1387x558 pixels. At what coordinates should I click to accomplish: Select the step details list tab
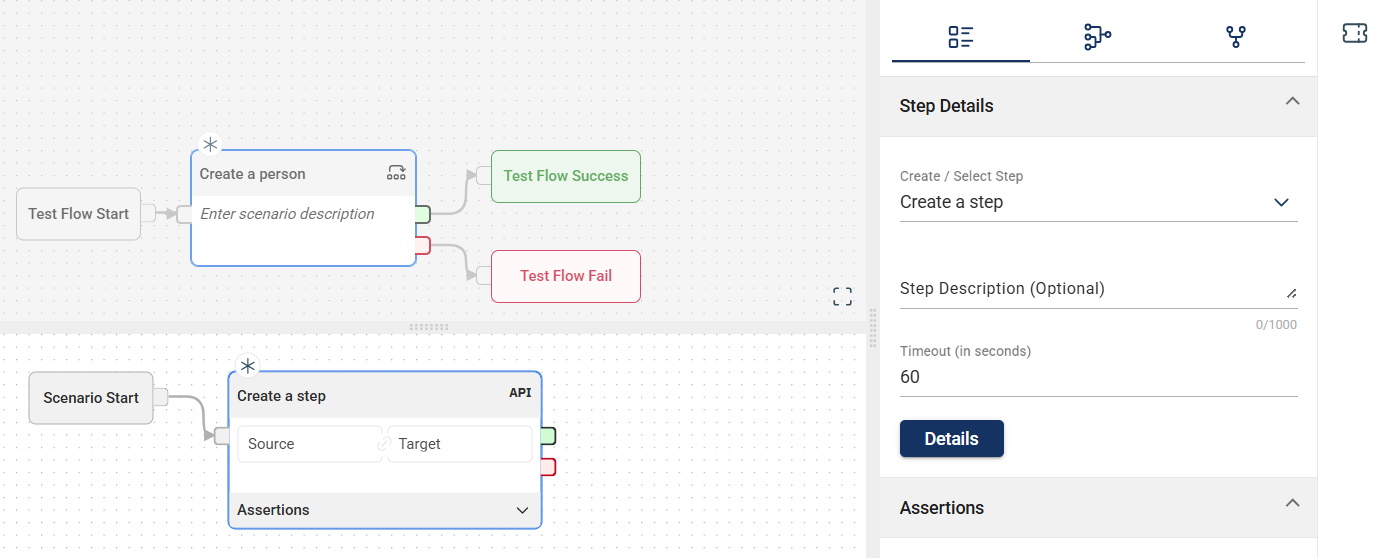[960, 37]
